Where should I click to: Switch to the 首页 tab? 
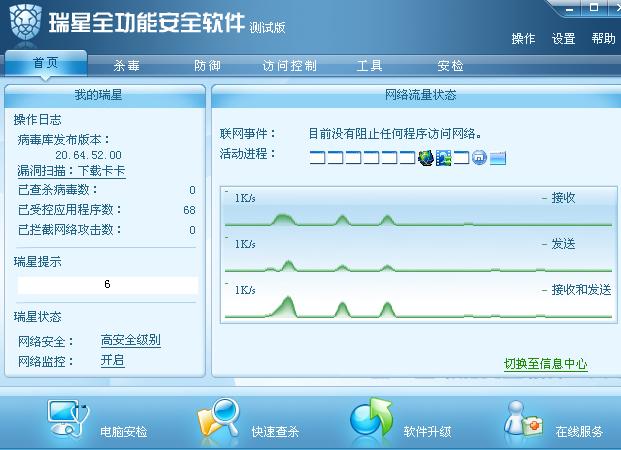[x=46, y=63]
